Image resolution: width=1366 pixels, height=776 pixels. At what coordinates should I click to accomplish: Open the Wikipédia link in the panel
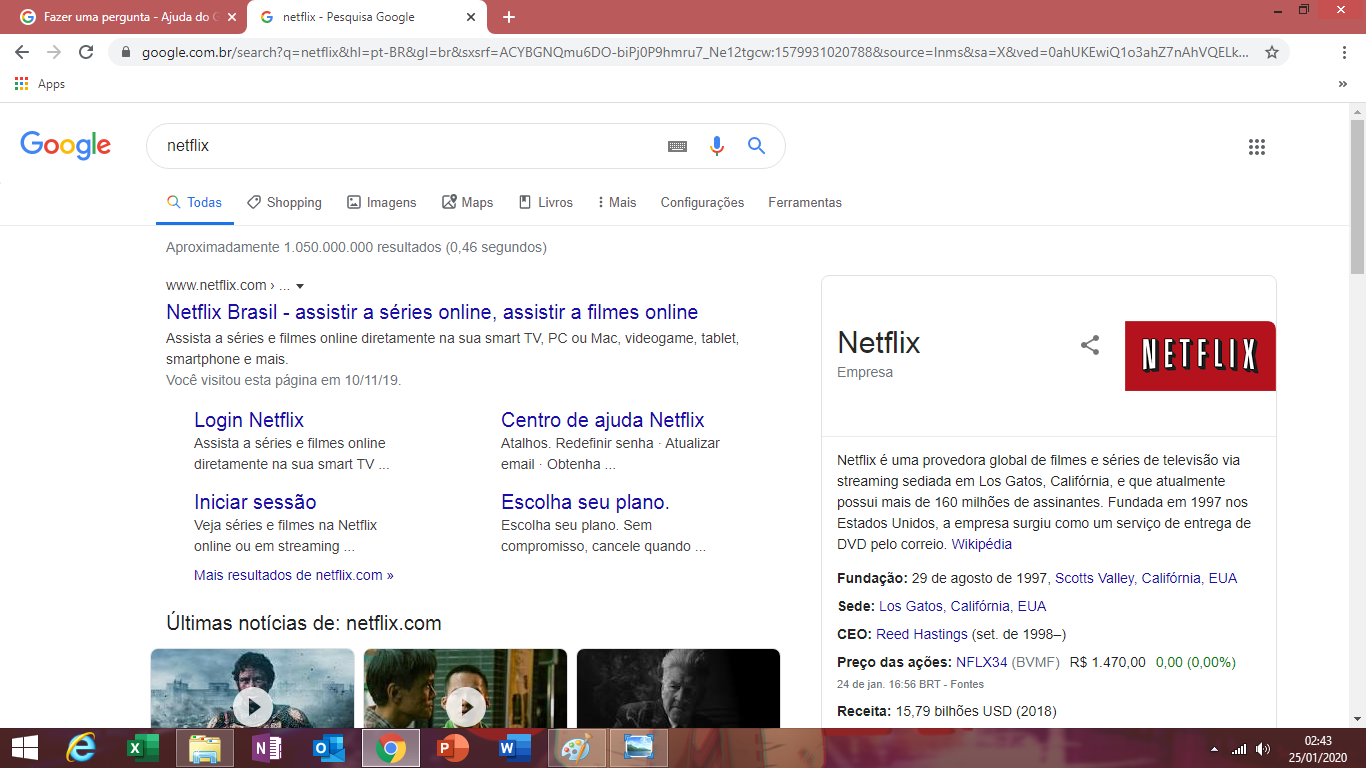[x=981, y=544]
